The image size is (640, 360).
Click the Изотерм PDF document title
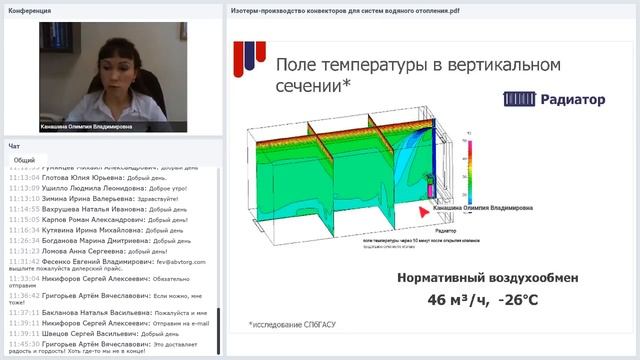point(345,11)
